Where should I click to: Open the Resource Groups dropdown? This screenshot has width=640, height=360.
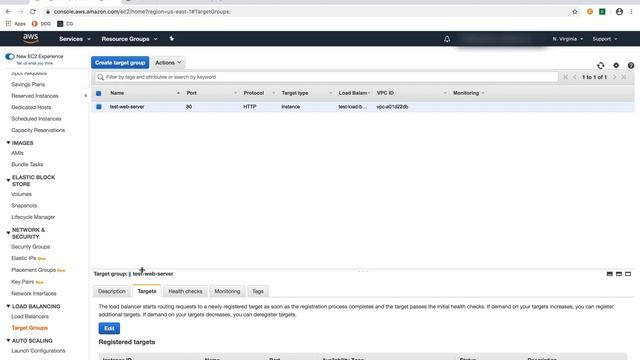point(129,39)
